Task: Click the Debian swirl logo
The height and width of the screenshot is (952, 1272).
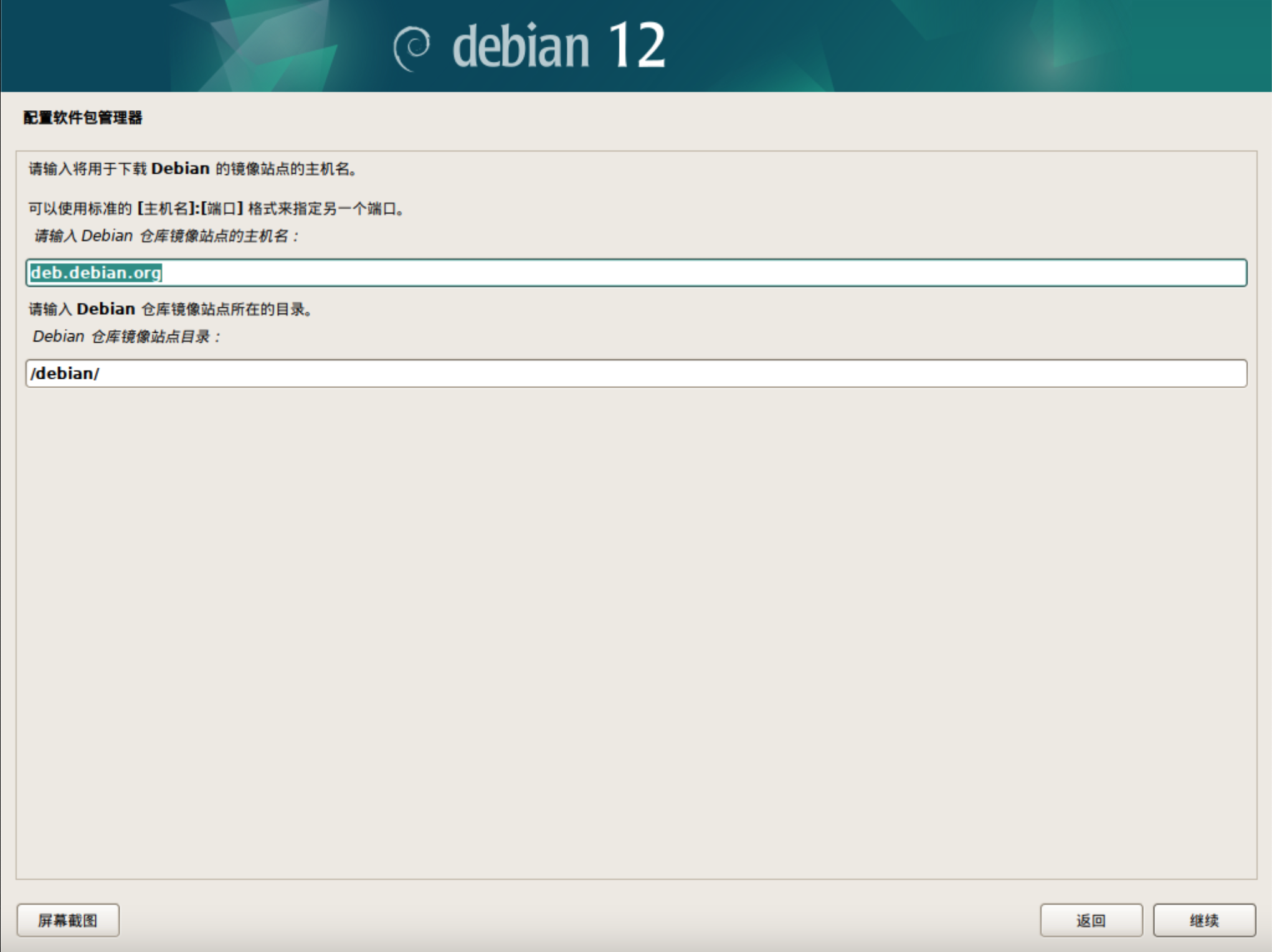Action: click(412, 48)
